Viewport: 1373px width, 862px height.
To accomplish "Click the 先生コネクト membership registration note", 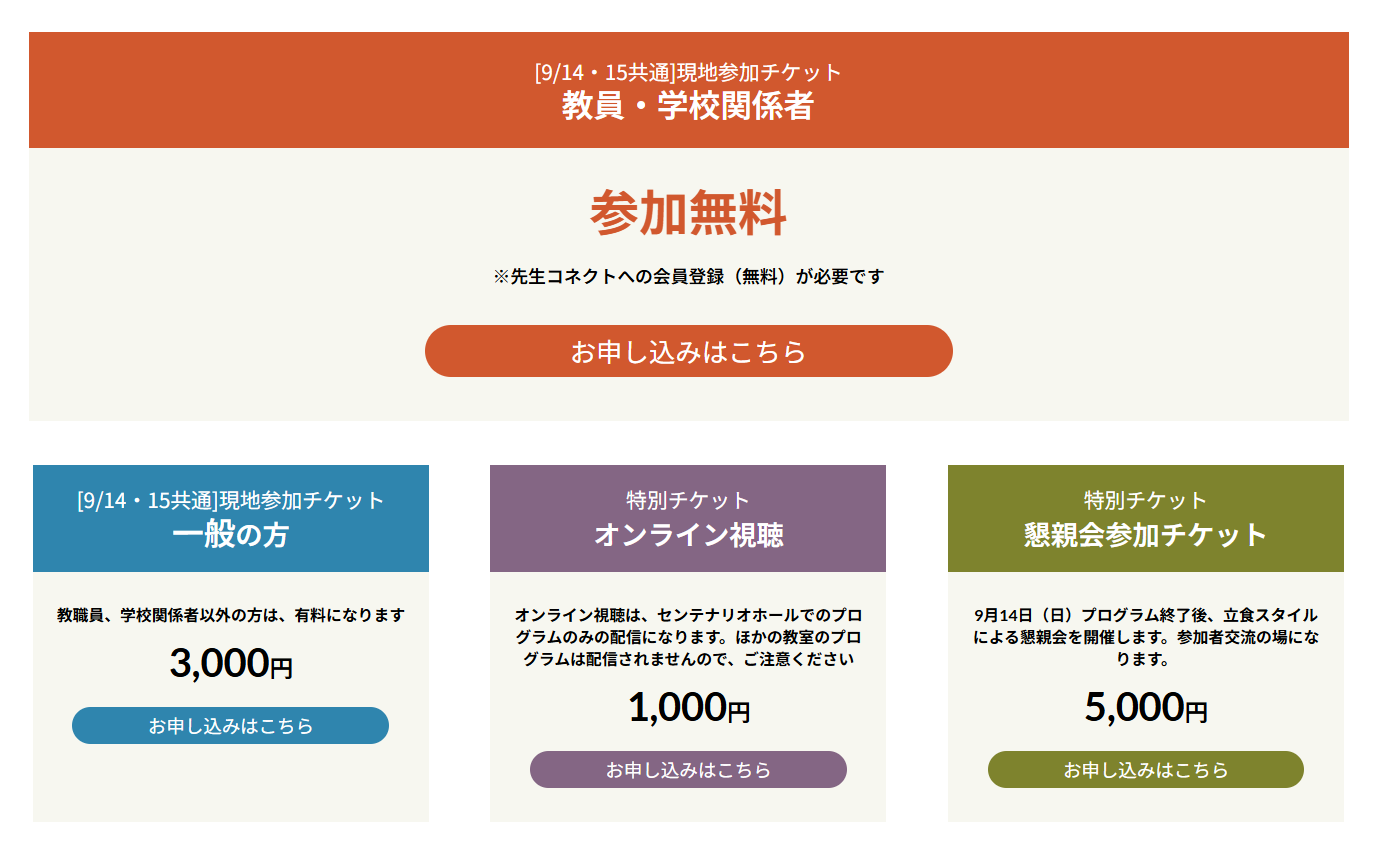I will [x=688, y=277].
